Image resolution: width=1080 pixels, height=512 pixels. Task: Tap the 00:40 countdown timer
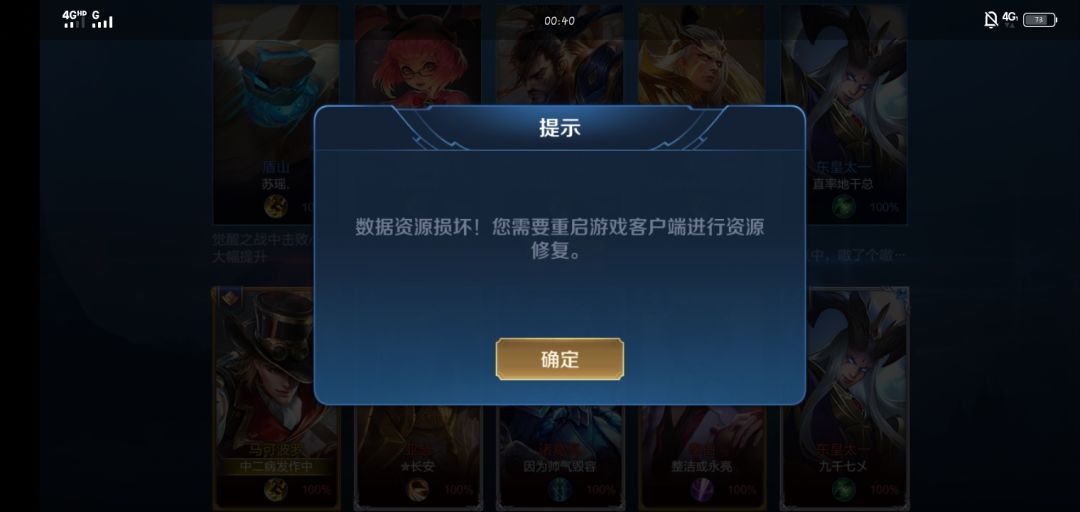(x=559, y=21)
